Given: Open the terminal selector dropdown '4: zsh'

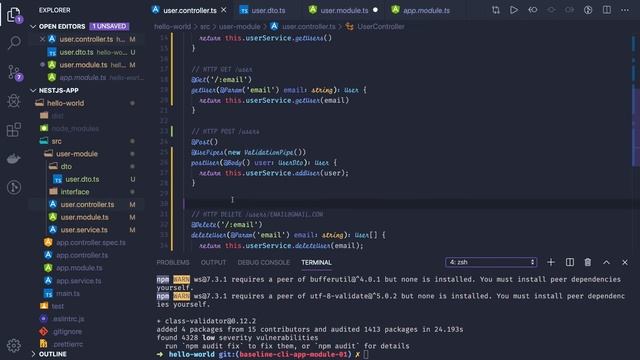Looking at the screenshot, I should 491,262.
